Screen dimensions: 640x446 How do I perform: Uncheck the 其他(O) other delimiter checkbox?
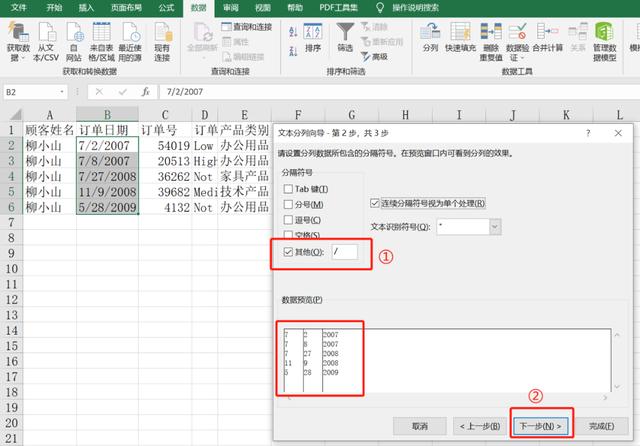point(288,252)
